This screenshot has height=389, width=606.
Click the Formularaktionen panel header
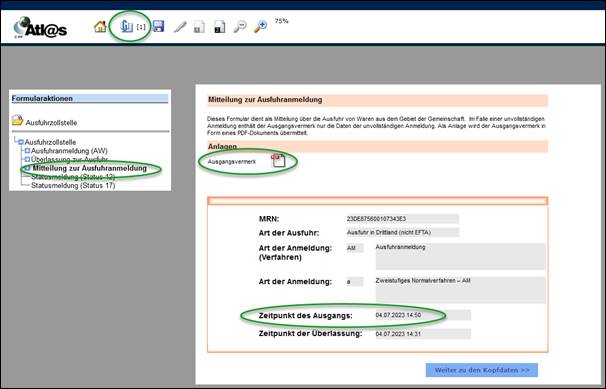90,99
